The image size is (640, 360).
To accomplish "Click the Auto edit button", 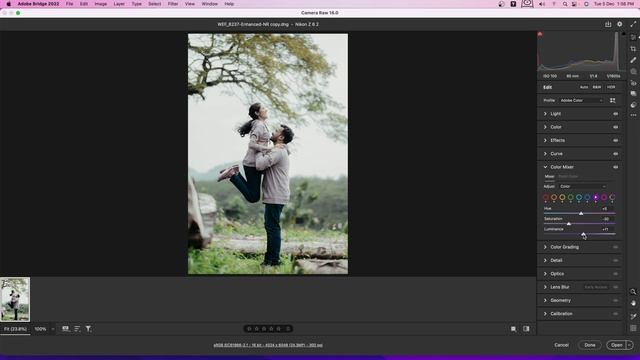I will [x=584, y=87].
